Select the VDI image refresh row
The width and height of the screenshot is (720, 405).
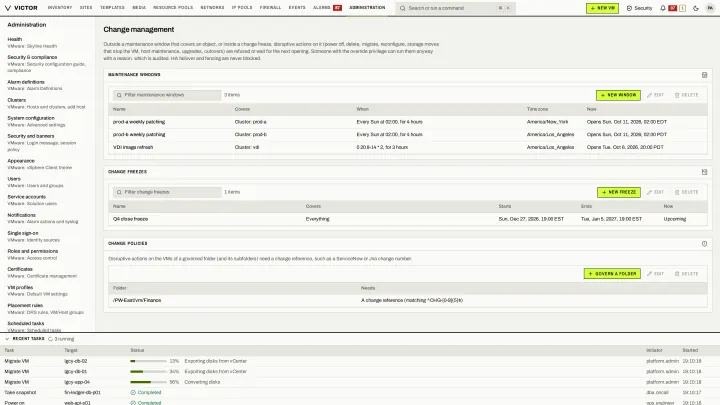click(408, 147)
